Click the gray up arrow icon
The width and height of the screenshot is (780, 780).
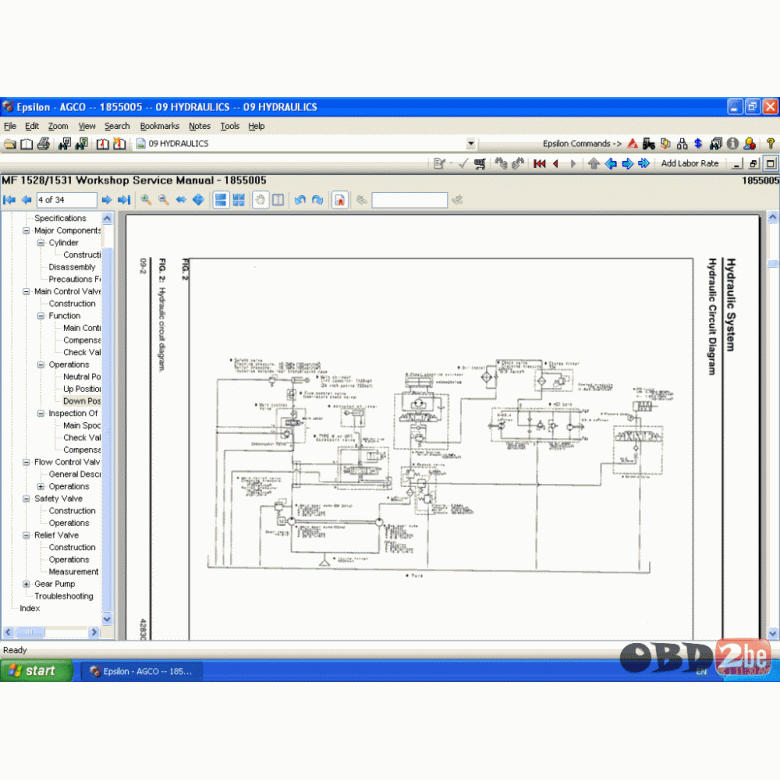[x=593, y=163]
